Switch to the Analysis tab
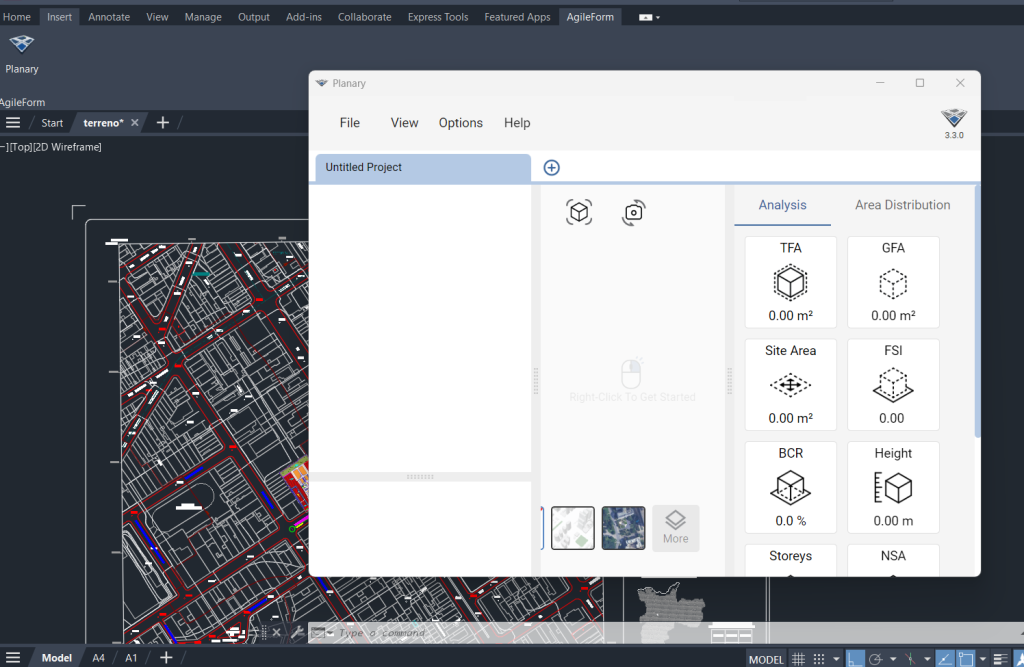The image size is (1024, 667). 782,205
